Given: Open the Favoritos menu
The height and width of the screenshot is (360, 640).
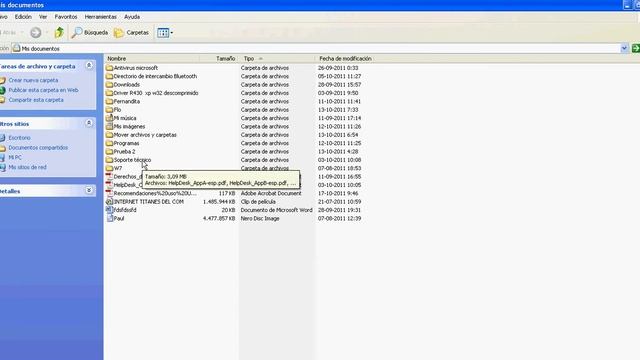Looking at the screenshot, I should (66, 17).
